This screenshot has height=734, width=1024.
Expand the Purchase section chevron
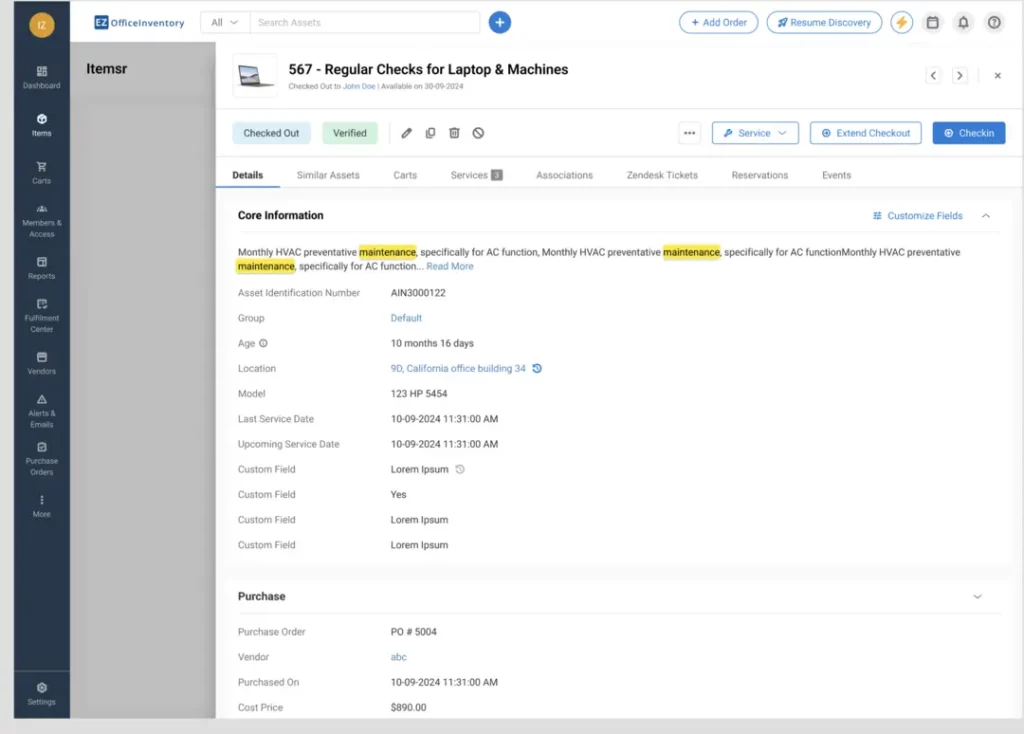point(977,597)
